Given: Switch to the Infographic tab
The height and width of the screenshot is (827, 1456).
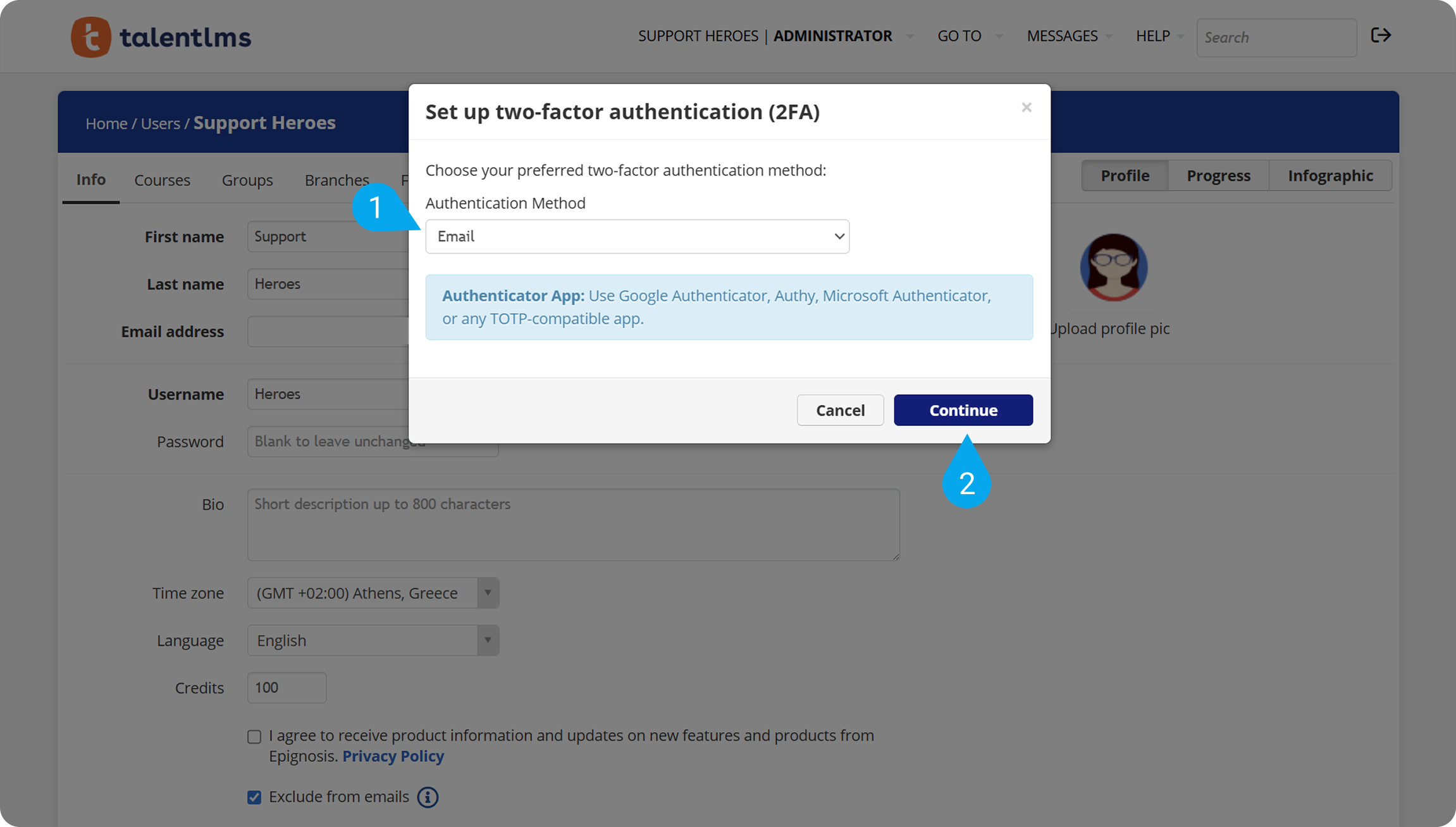Looking at the screenshot, I should tap(1330, 175).
